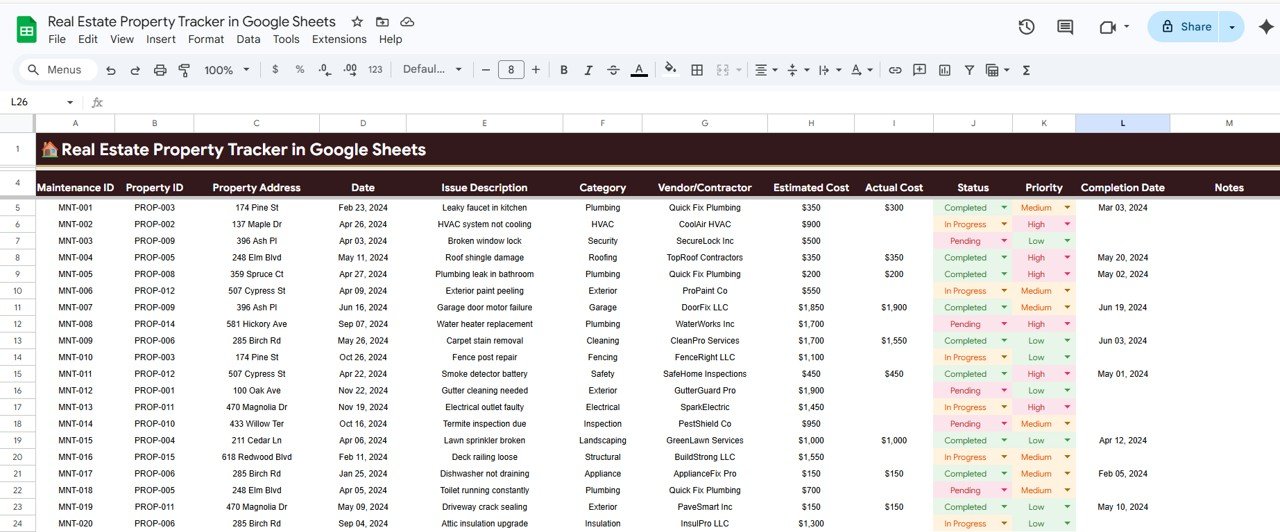Select cell '507 Cypress St' for MNT-006
Image resolution: width=1280 pixels, height=532 pixels.
[256, 290]
